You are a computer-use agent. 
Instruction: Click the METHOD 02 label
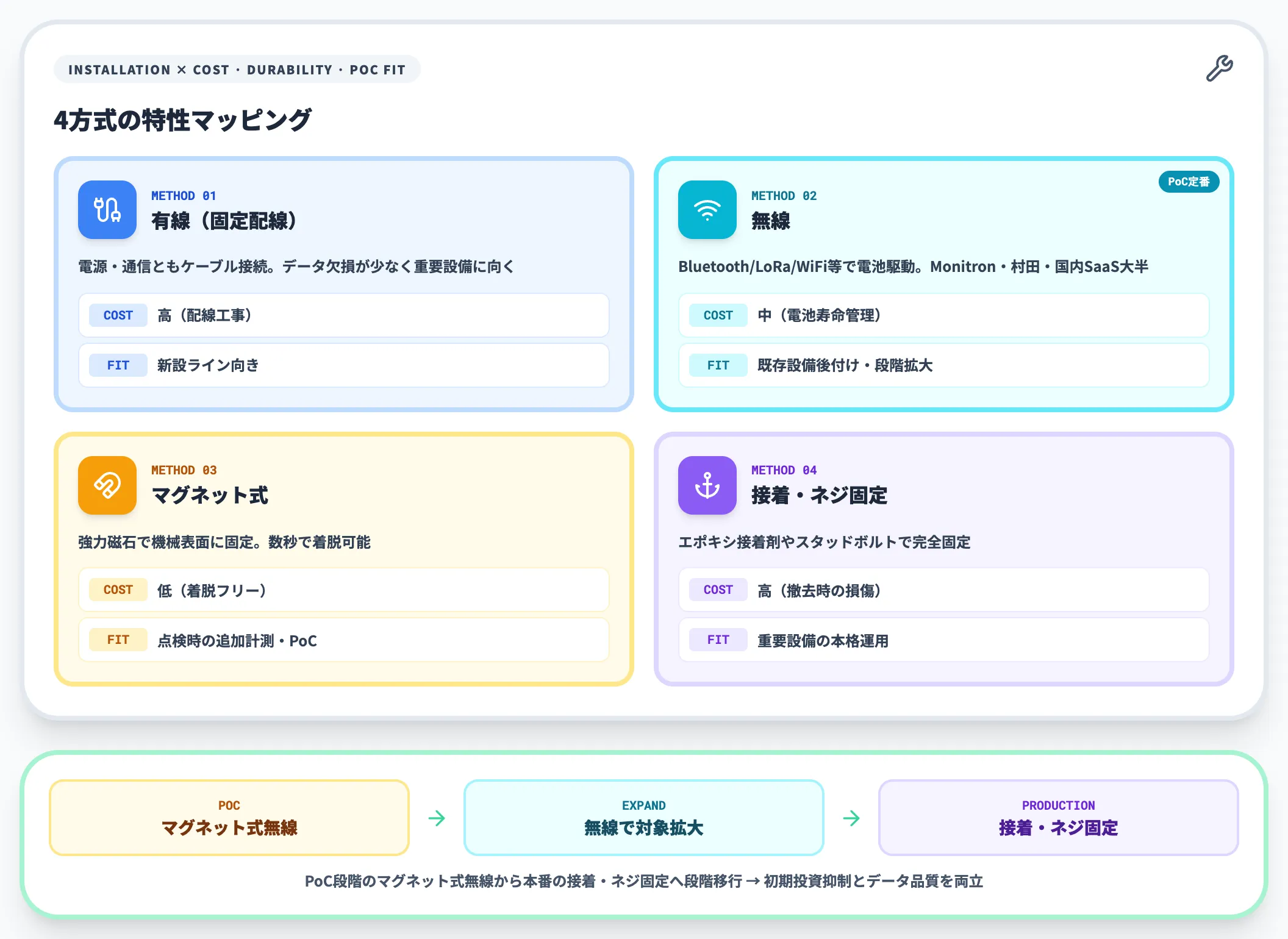784,196
